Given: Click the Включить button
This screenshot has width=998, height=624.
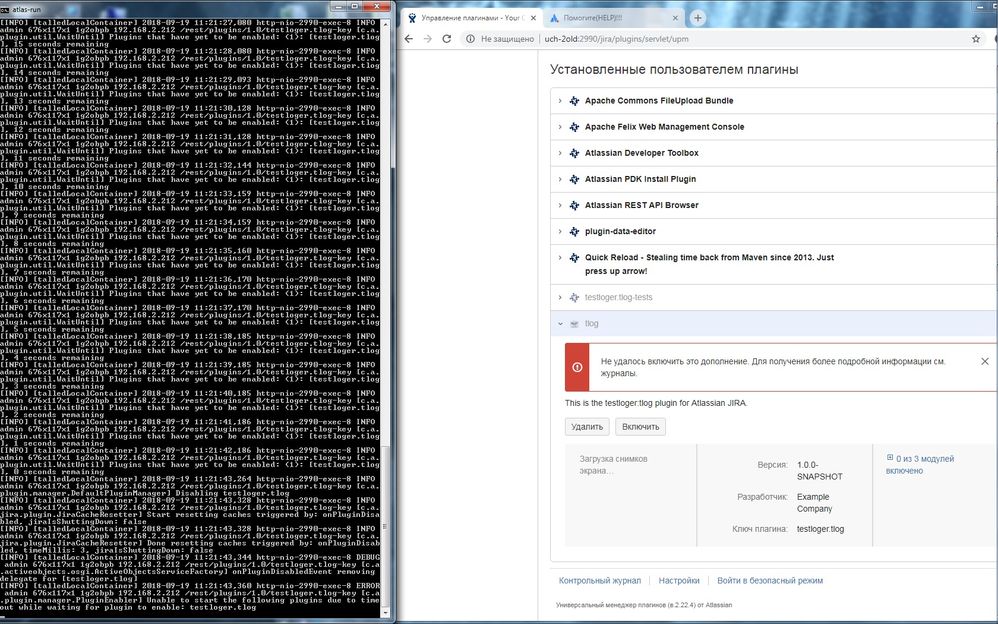Looking at the screenshot, I should coord(640,427).
